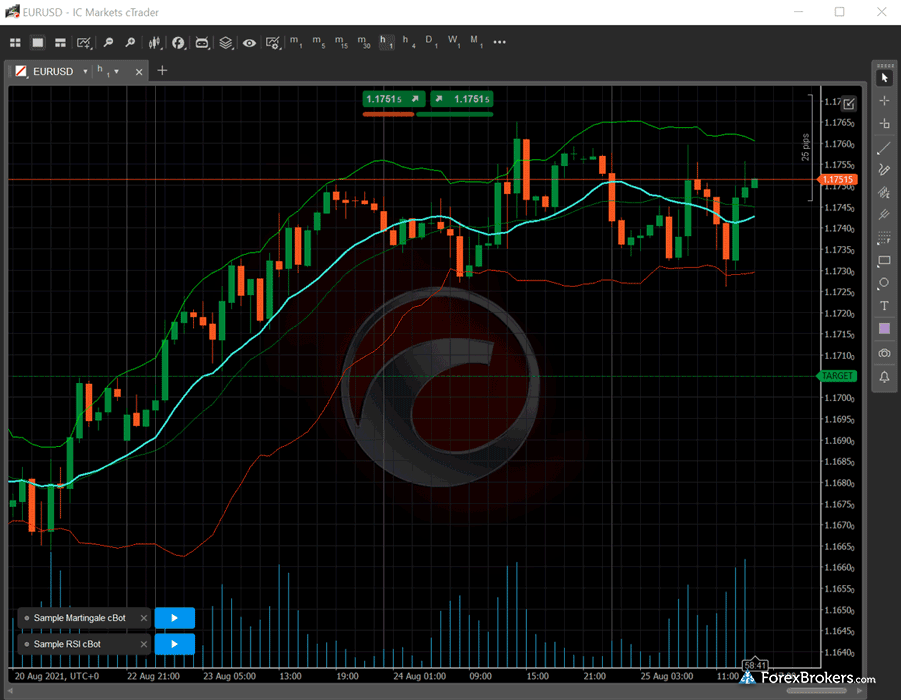Expand the h1 timeframe dropdown in tab
Screen dimensions: 901x700
[x=117, y=71]
